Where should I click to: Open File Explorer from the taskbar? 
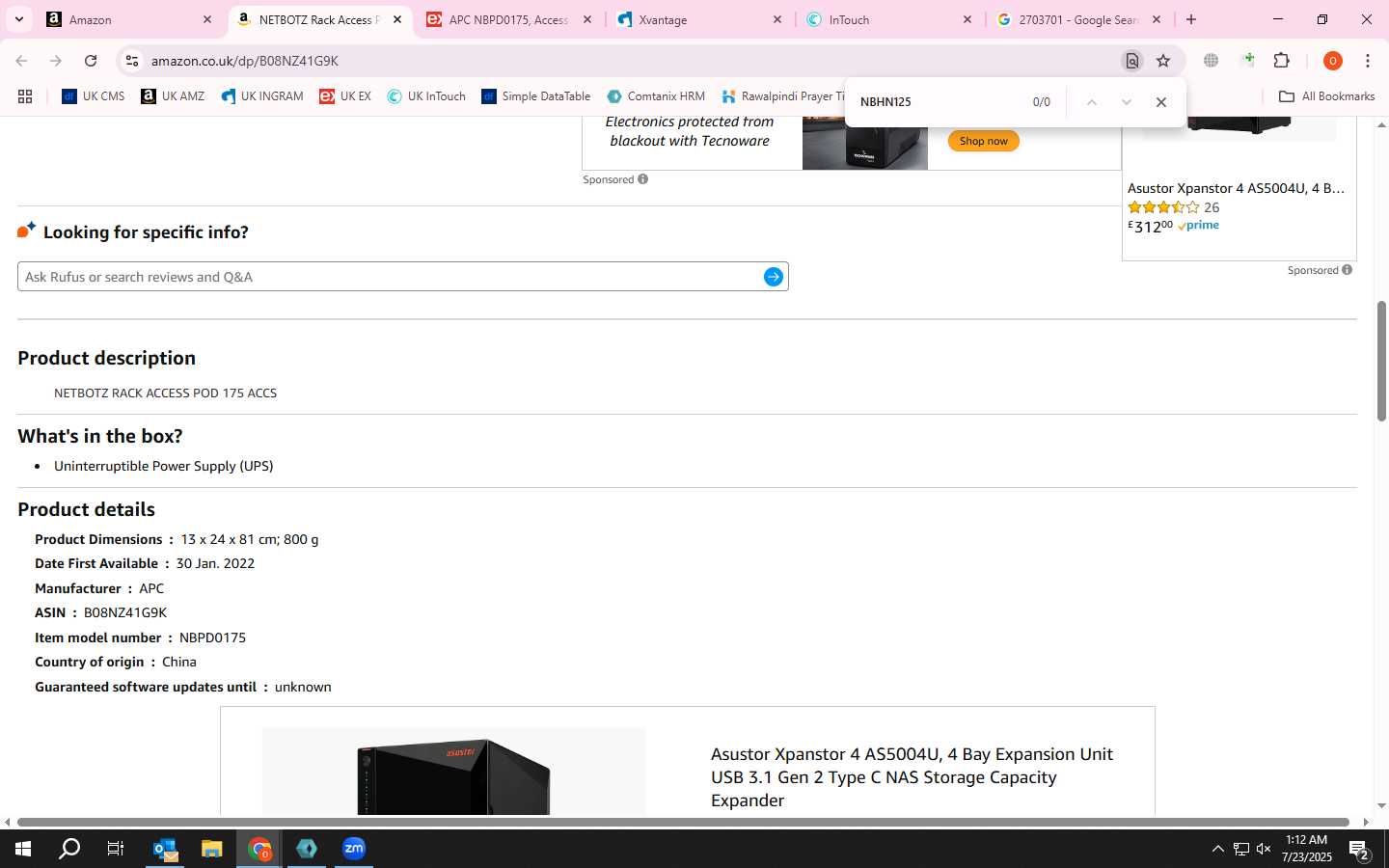211,849
